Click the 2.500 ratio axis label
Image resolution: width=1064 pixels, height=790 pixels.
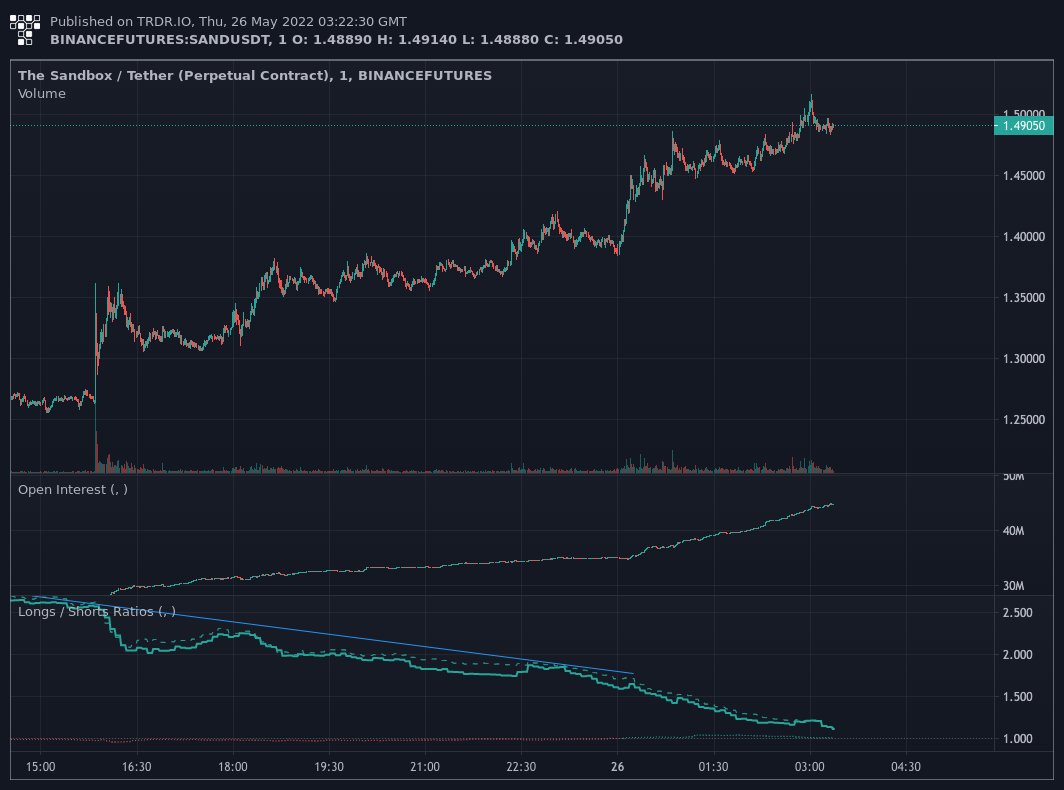[1017, 613]
